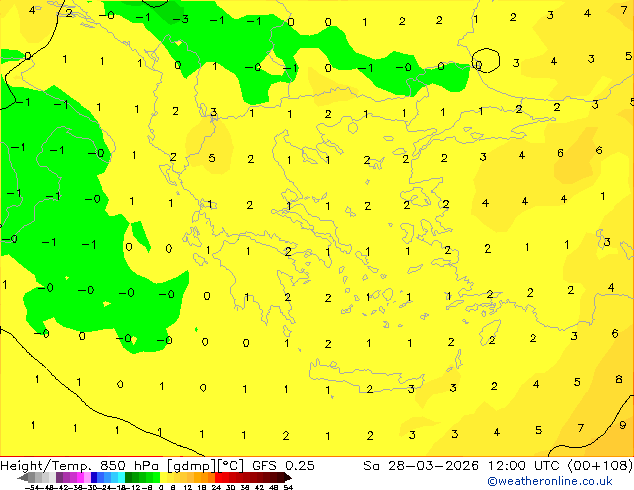The image size is (634, 490).
Task: Pick the bright red swatch above legend value 24
Action: 218,478
